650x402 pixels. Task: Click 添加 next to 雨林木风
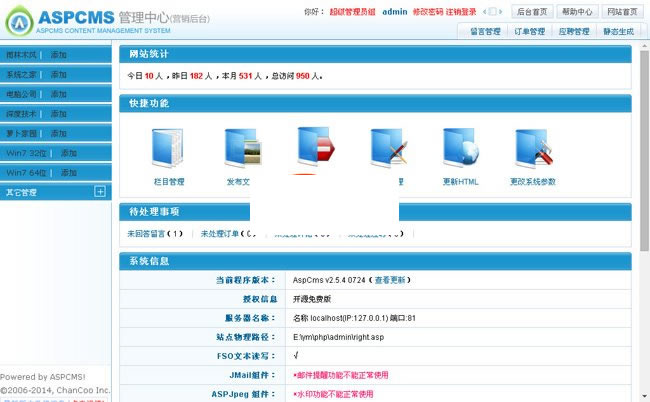pyautogui.click(x=58, y=55)
